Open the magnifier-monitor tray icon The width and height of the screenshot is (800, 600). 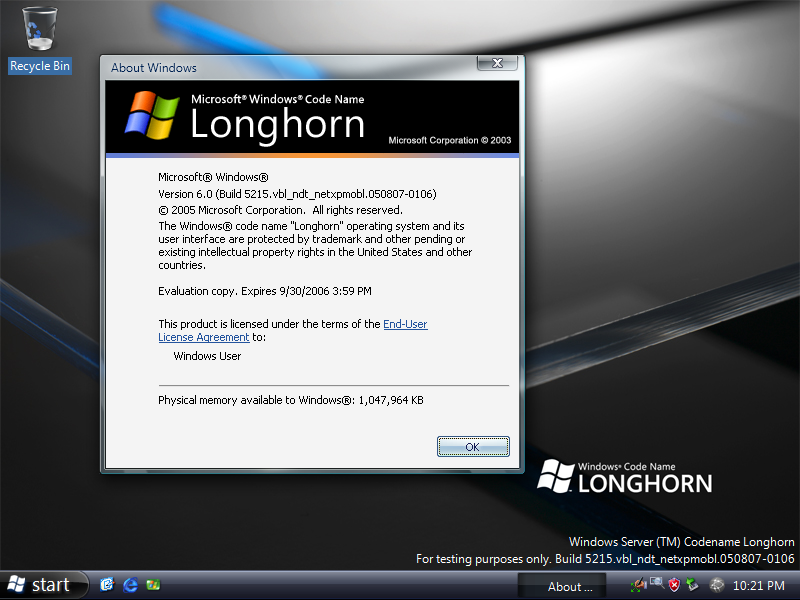(x=657, y=583)
